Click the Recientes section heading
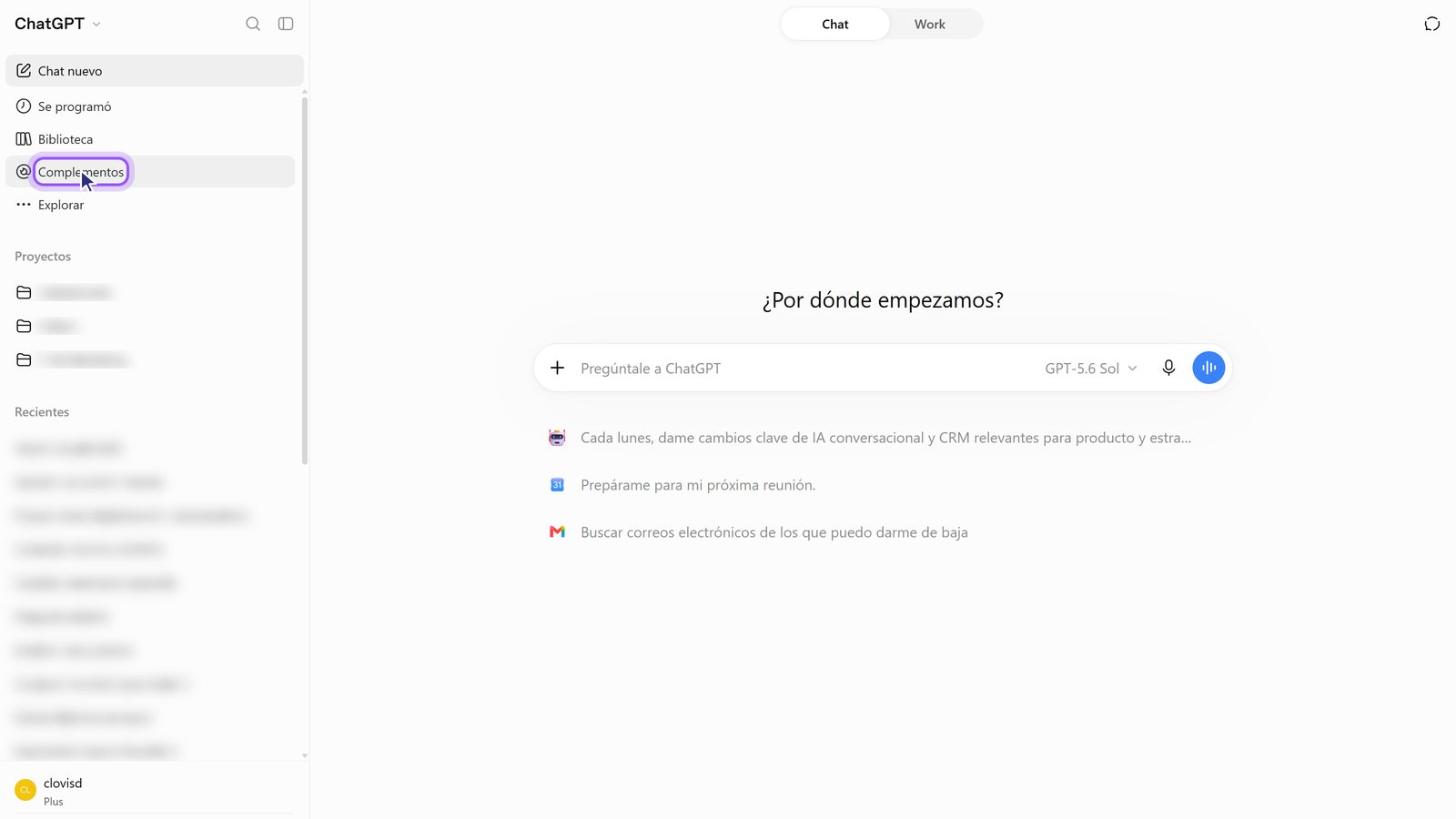This screenshot has height=819, width=1456. [x=42, y=412]
